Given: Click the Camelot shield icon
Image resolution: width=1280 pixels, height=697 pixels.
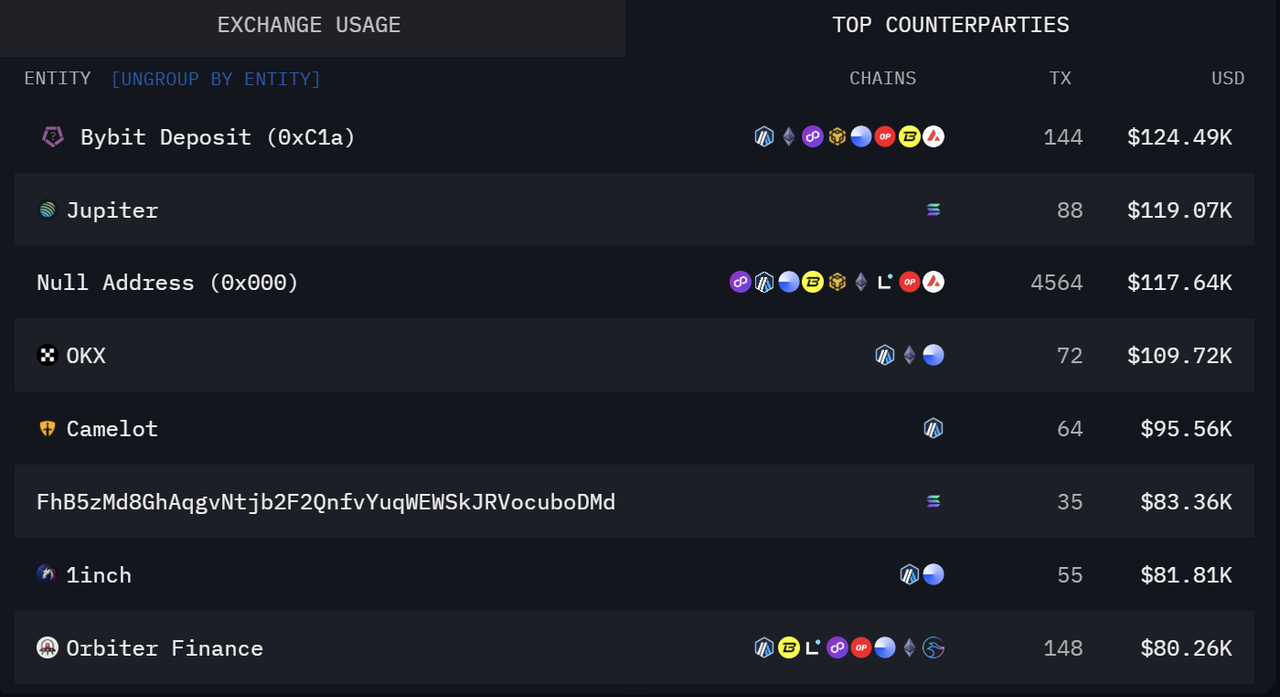Looking at the screenshot, I should [x=47, y=429].
